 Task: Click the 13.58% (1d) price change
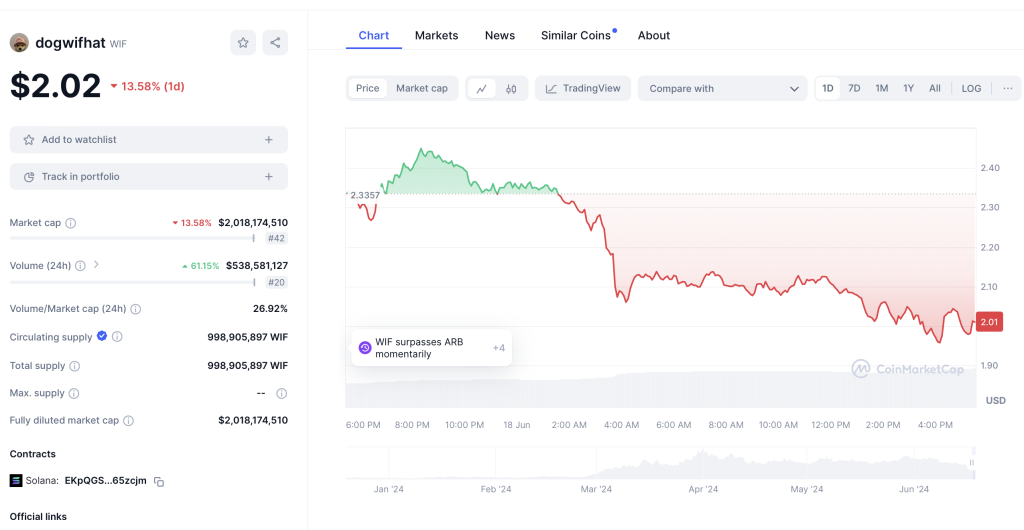tap(147, 86)
